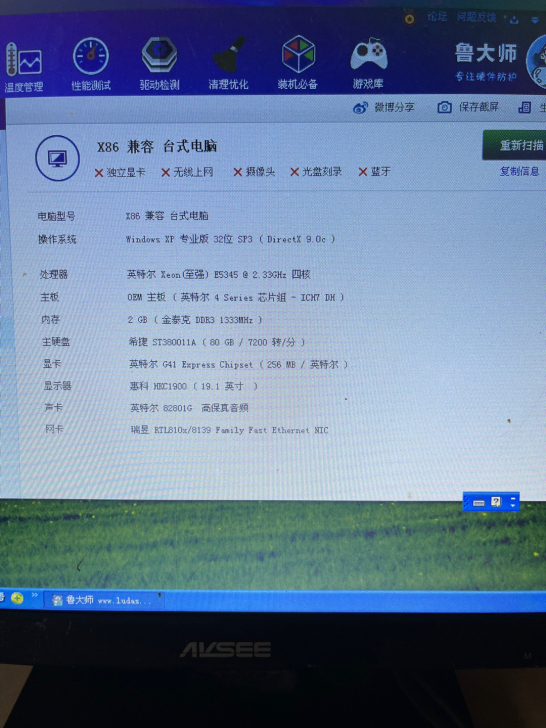The height and width of the screenshot is (728, 546).
Task: Share via 微博分享
Action: click(x=384, y=108)
